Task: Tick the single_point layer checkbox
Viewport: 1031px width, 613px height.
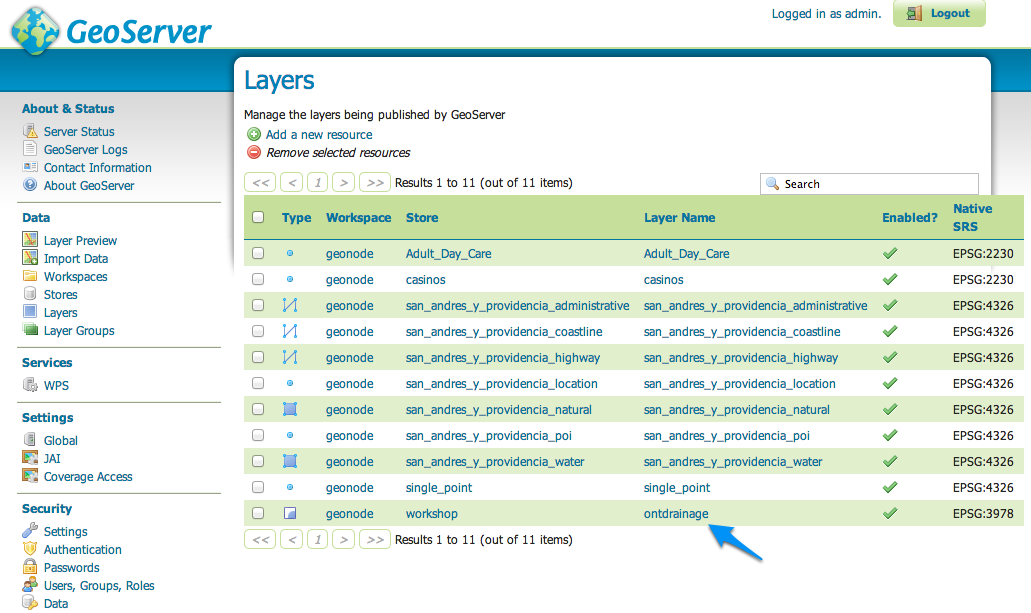Action: tap(258, 487)
